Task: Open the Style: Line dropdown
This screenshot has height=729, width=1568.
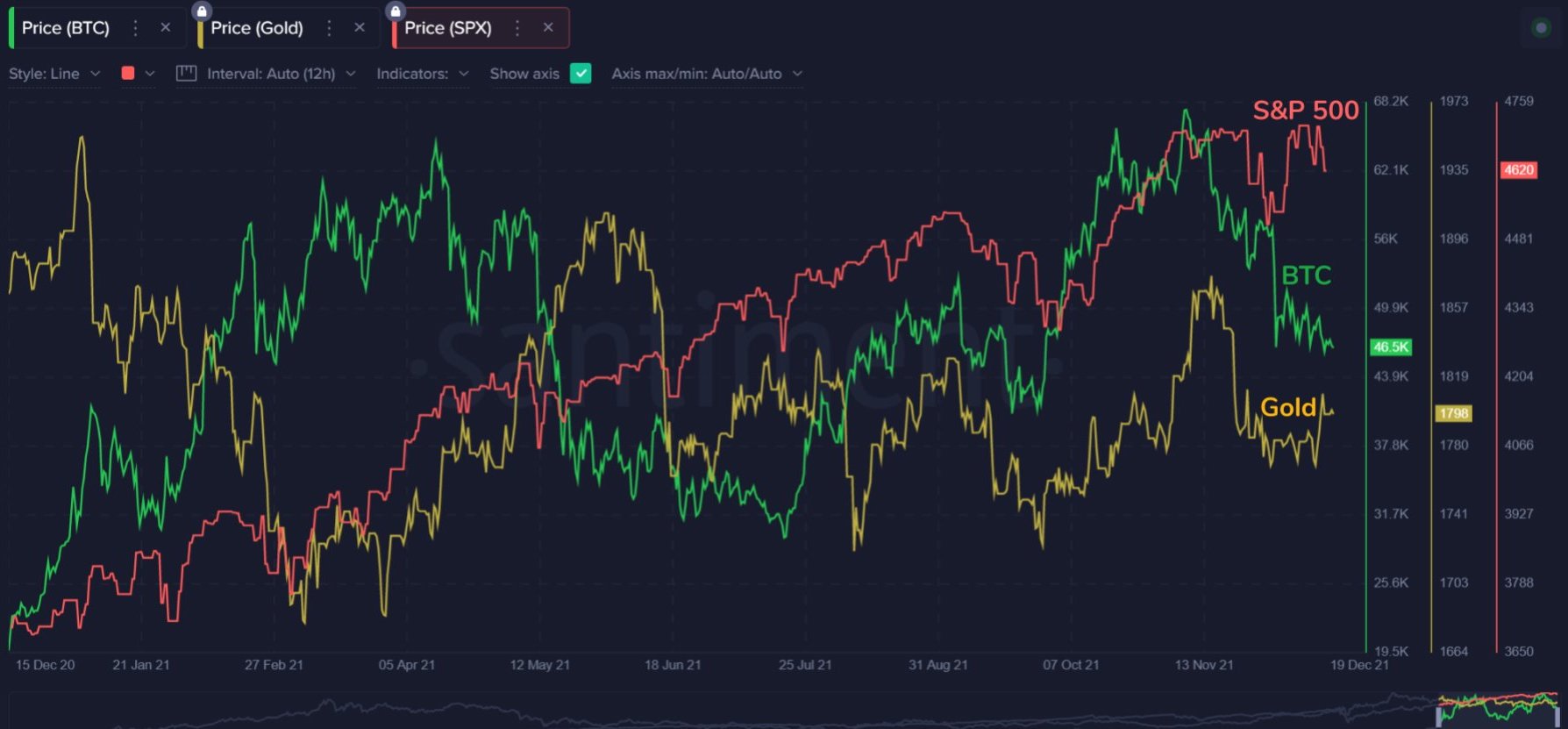Action: [x=53, y=74]
